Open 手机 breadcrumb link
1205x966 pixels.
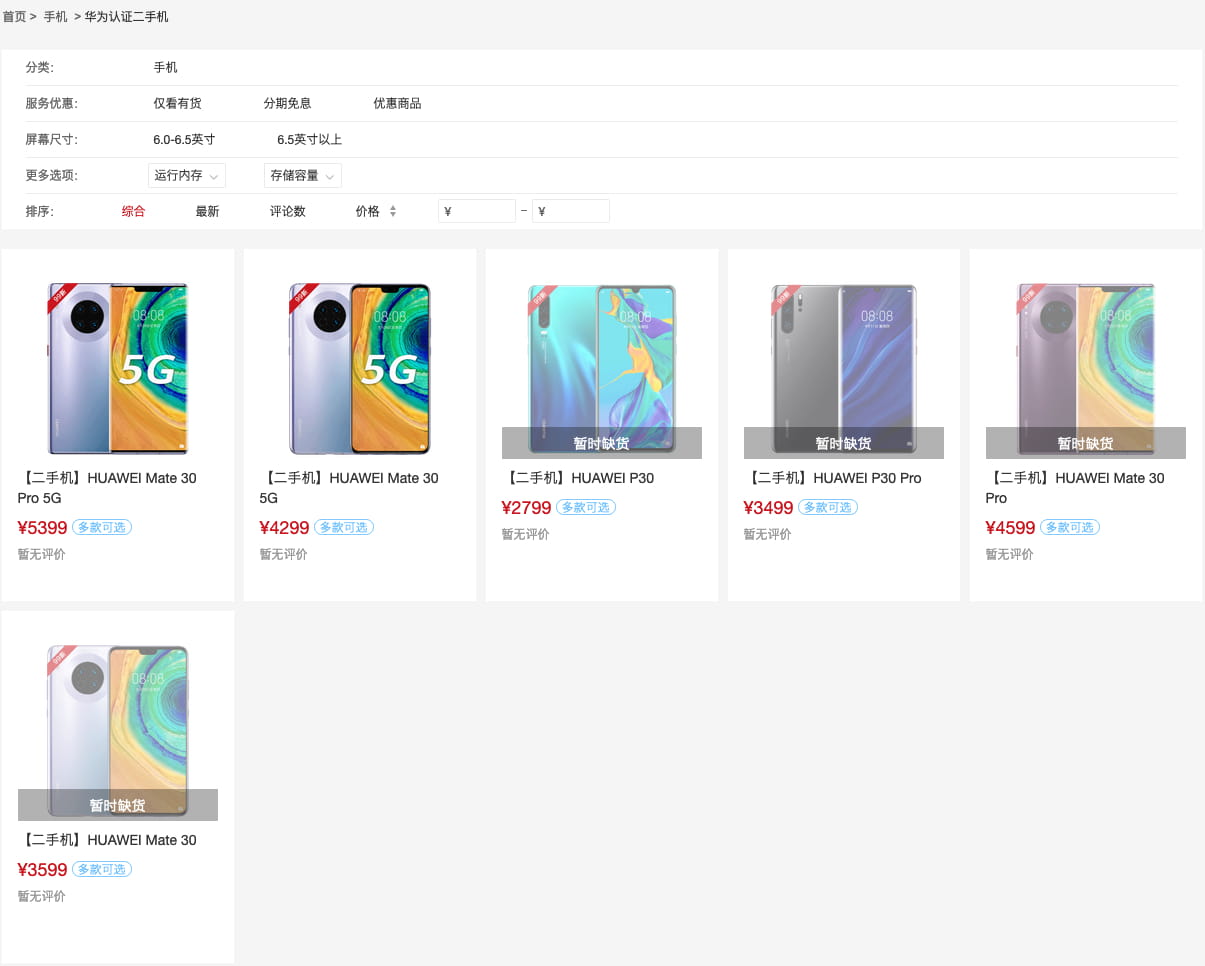(x=56, y=17)
